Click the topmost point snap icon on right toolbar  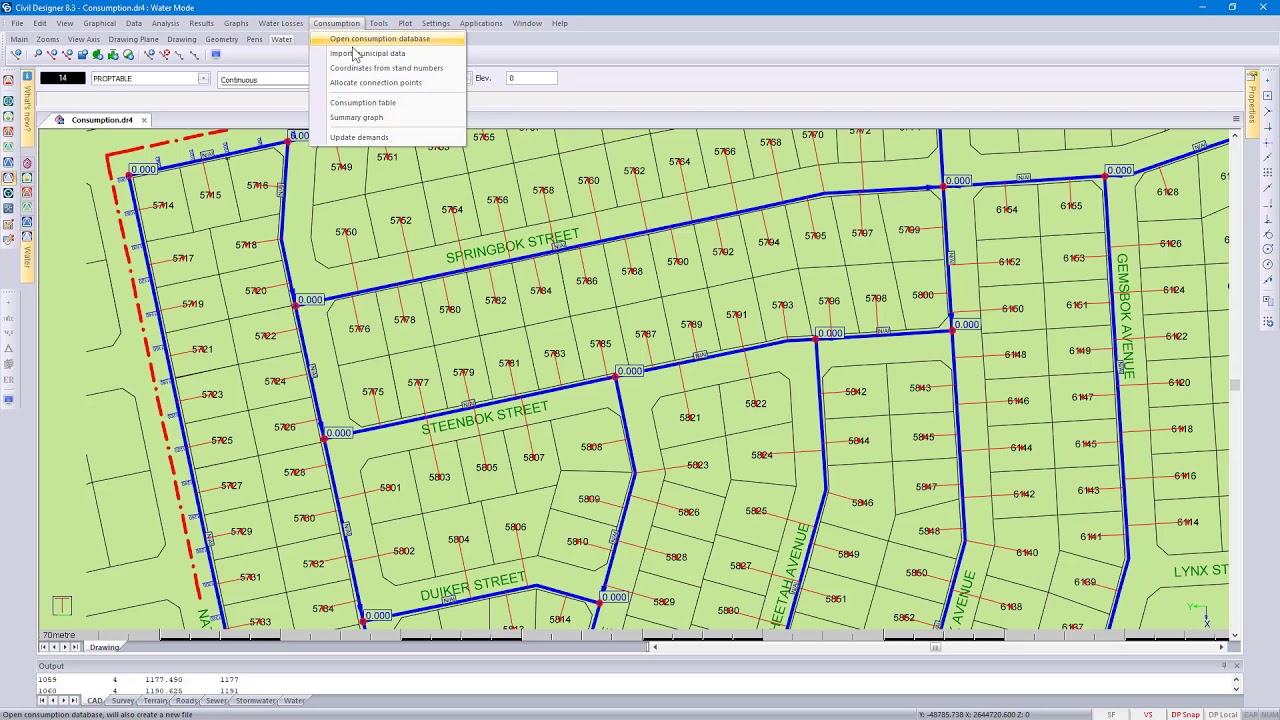point(1268,79)
